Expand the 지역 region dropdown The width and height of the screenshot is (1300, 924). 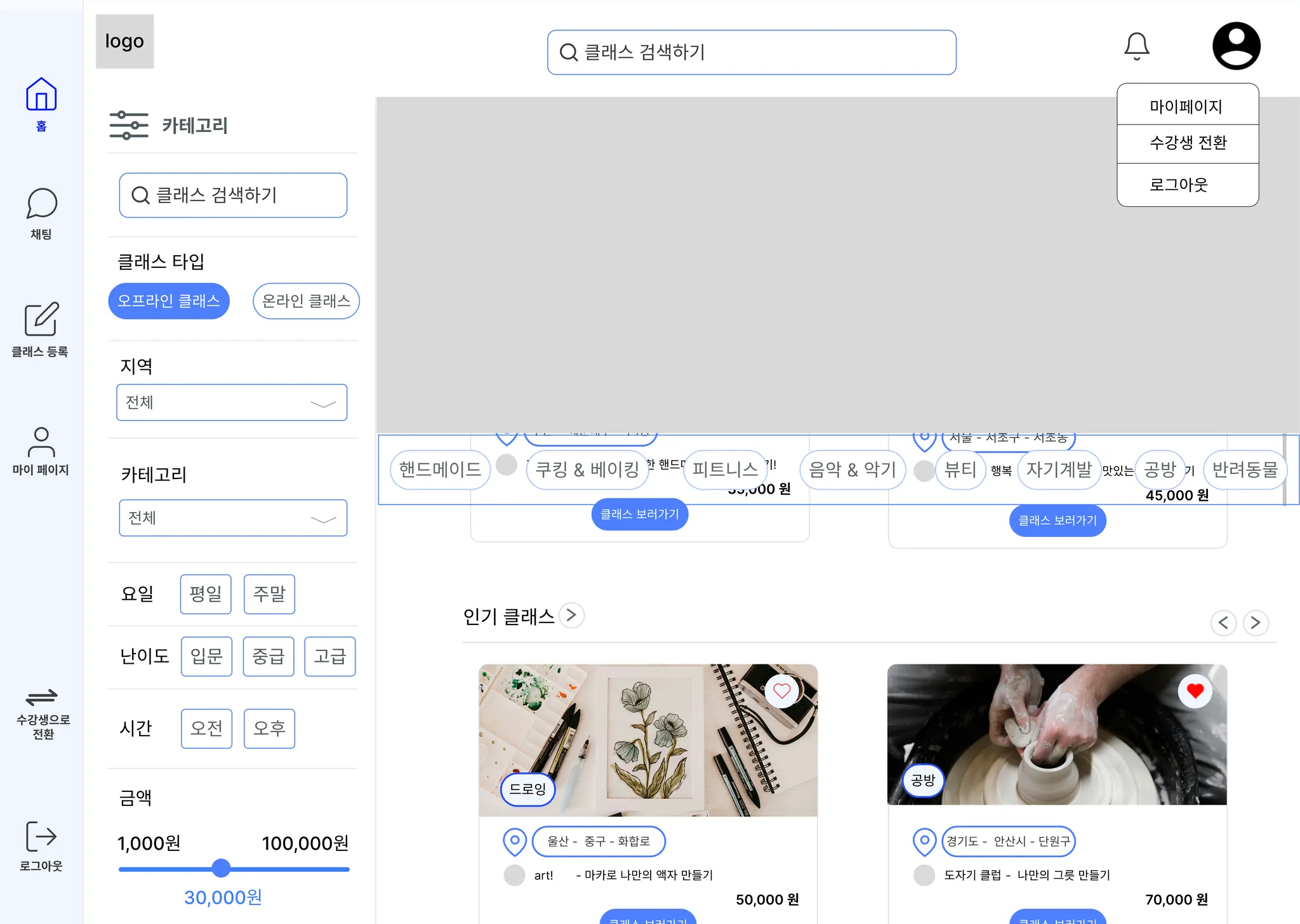[x=232, y=402]
